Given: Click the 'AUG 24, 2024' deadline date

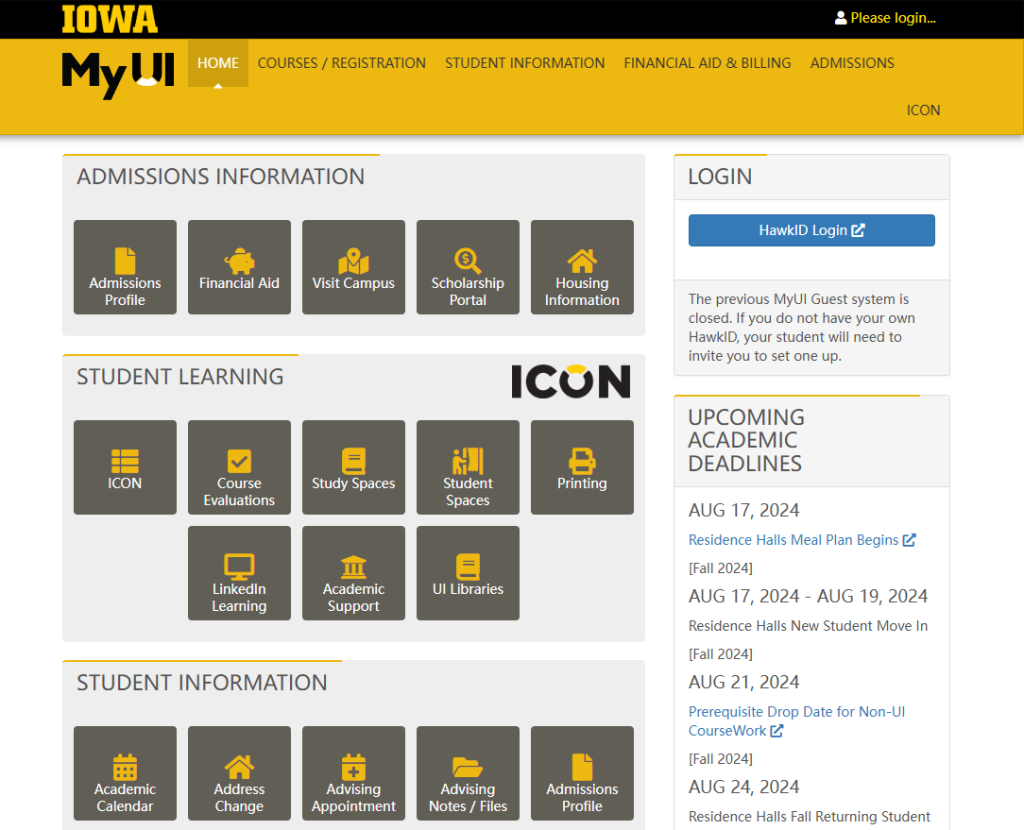Looking at the screenshot, I should [x=744, y=787].
